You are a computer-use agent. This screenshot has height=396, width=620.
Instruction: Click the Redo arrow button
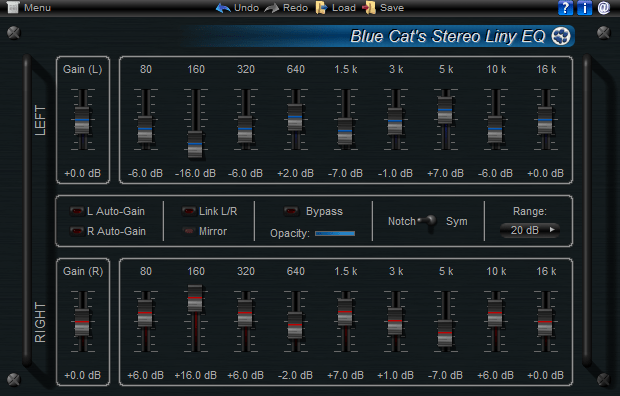pyautogui.click(x=286, y=8)
